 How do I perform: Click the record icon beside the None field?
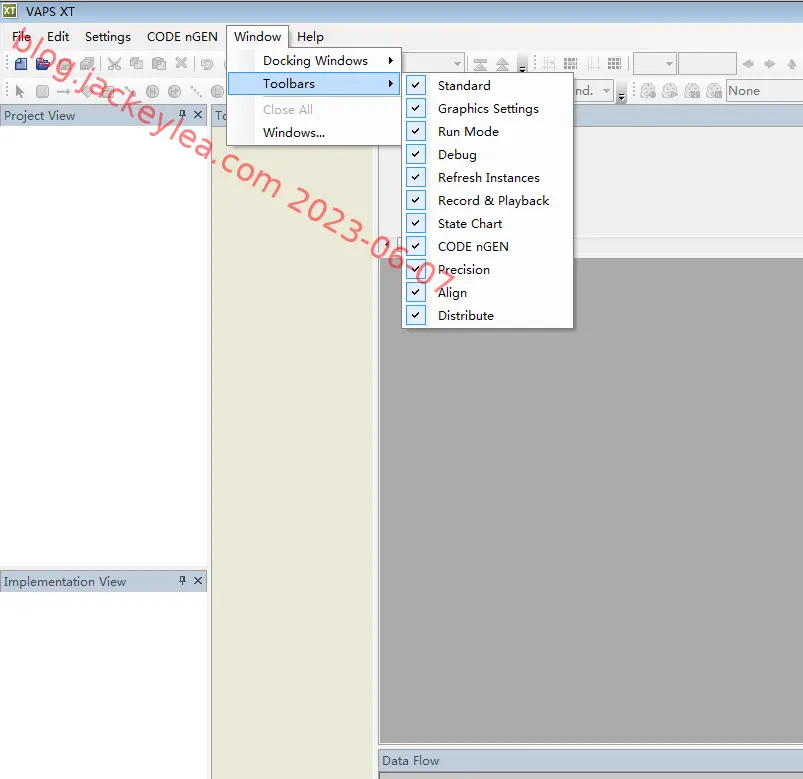coord(714,91)
